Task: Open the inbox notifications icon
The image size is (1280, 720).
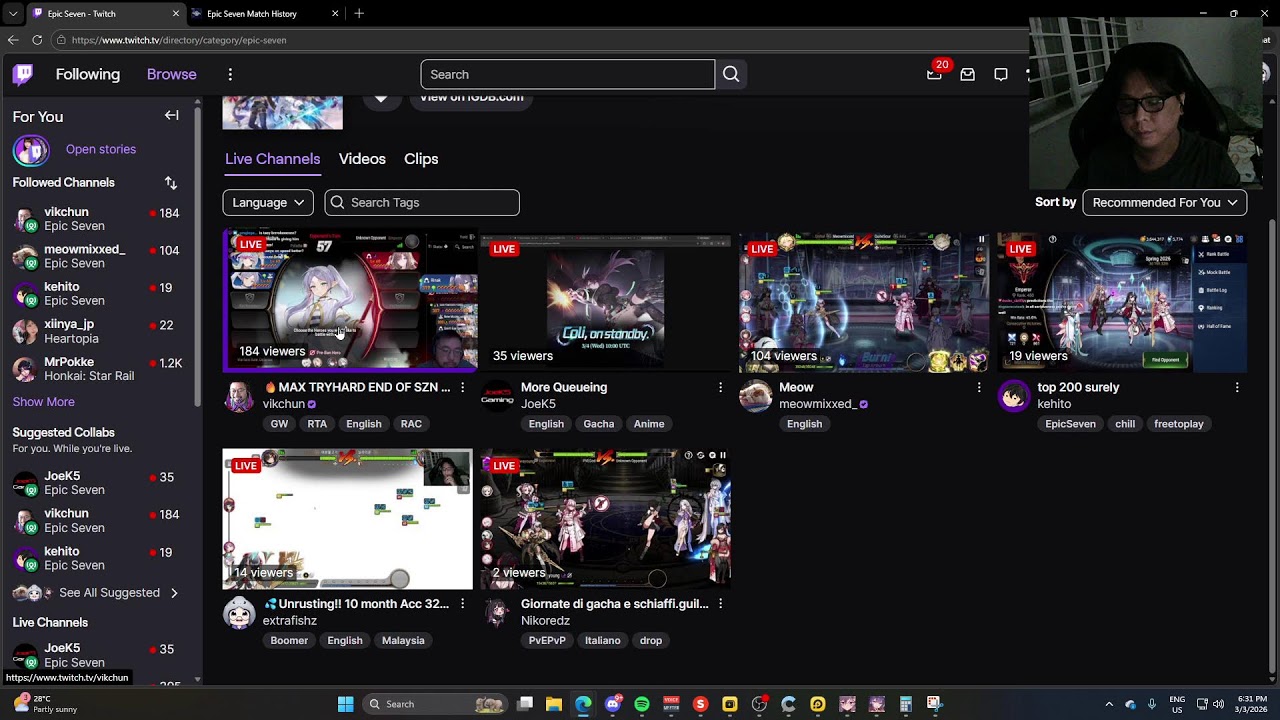Action: pos(967,74)
